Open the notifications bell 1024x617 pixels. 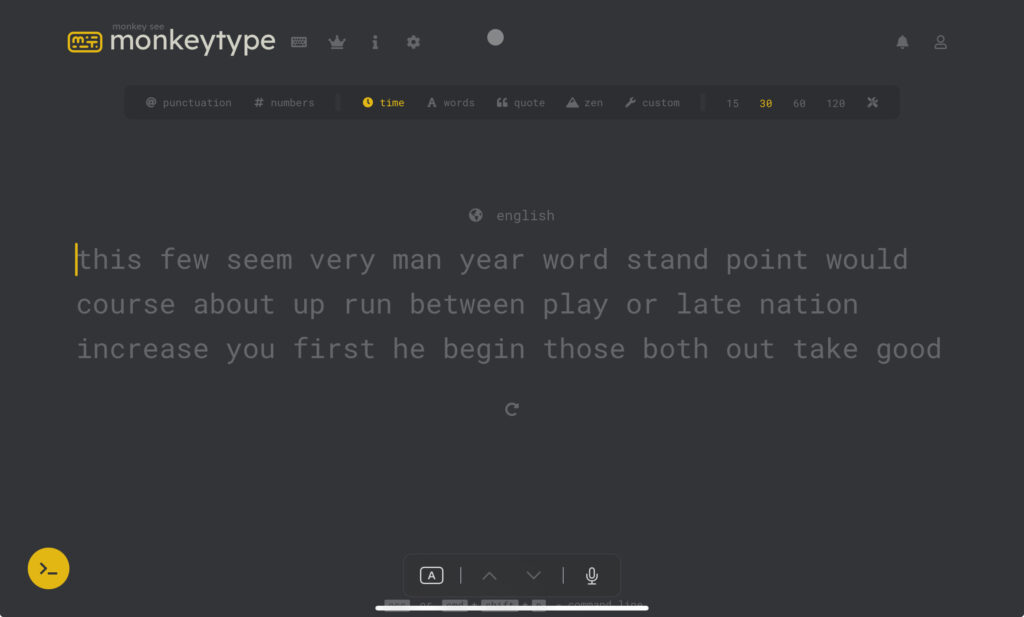[902, 42]
